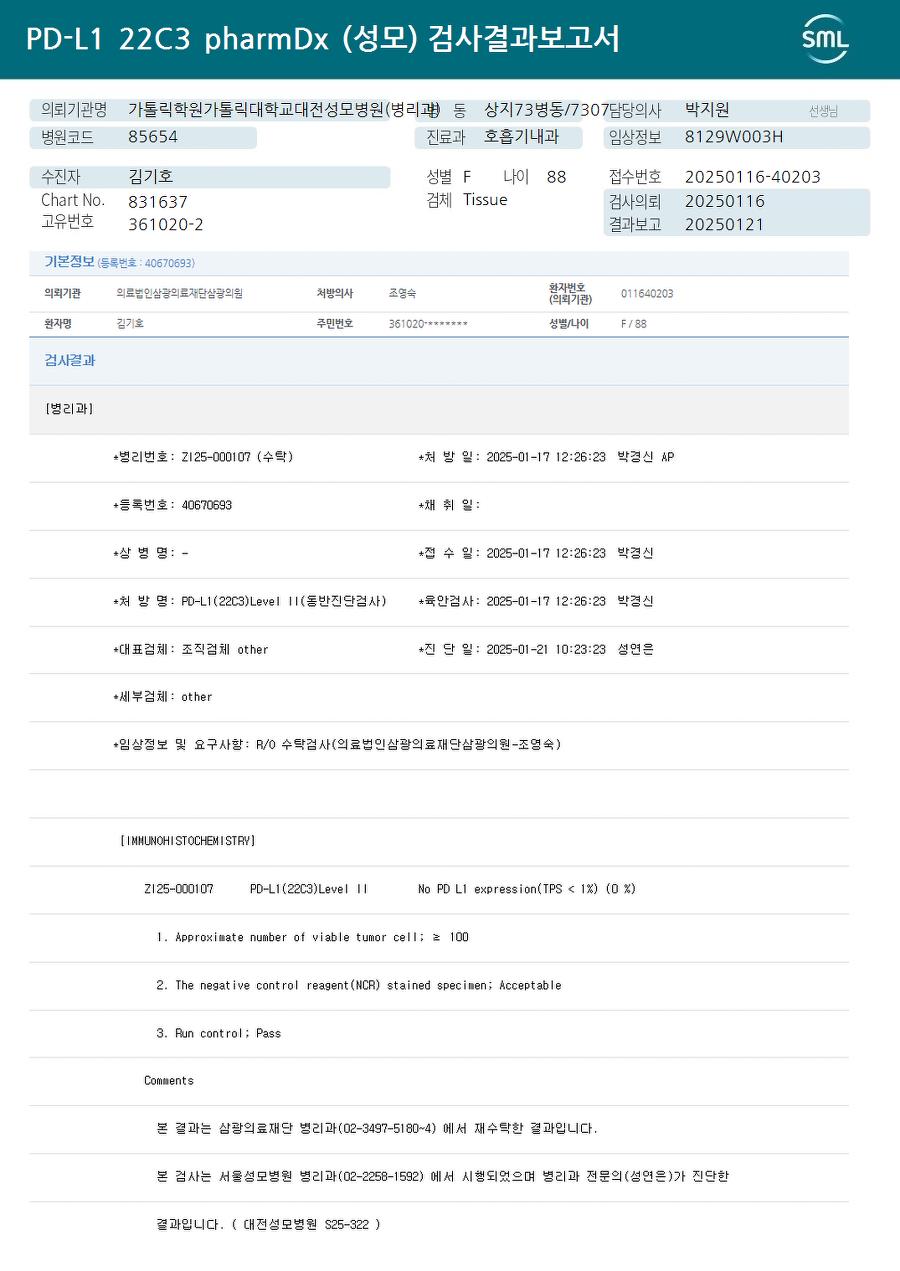Viewport: 900px width, 1271px height.
Task: Select the '*임상정보 및 요구사항: R/O 수탁검사' line
Action: 337,745
